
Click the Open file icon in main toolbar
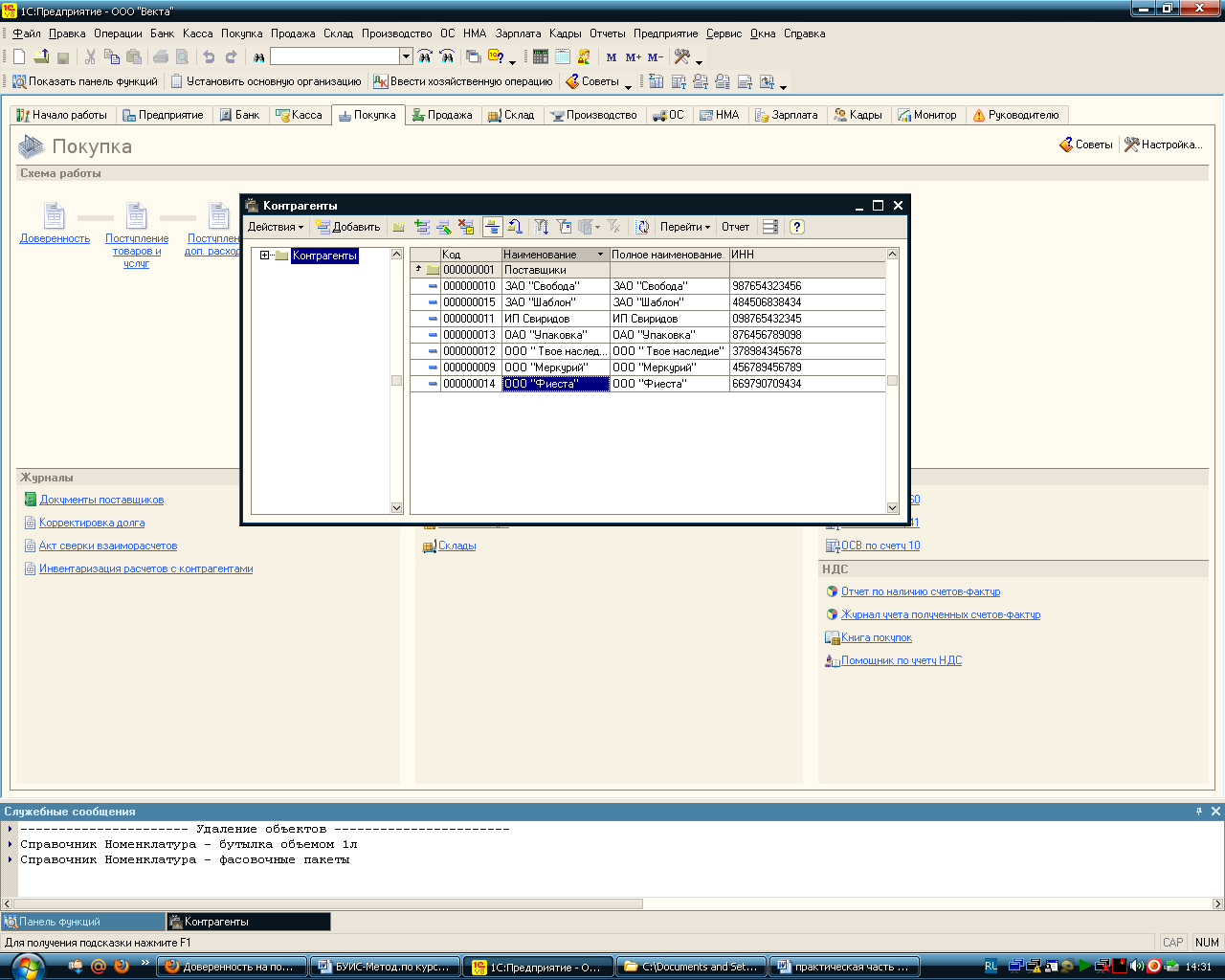coord(41,57)
